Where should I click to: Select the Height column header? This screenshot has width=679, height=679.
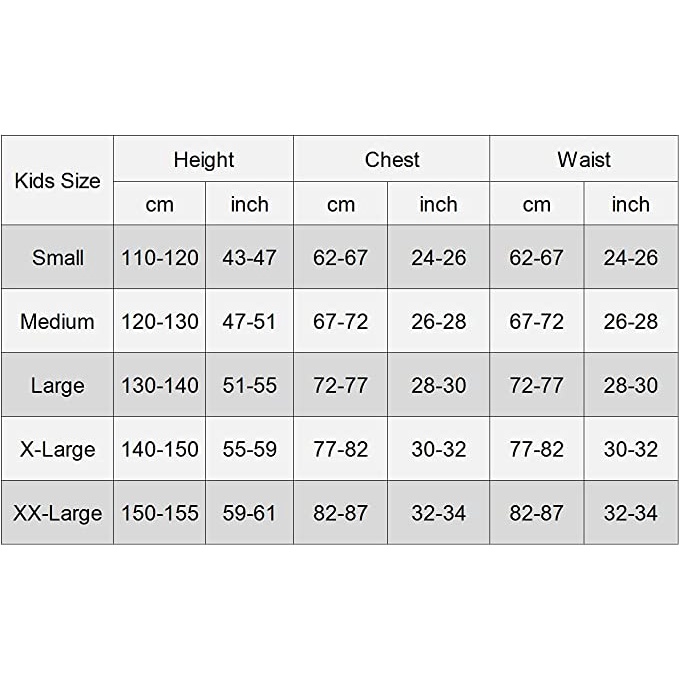203,160
